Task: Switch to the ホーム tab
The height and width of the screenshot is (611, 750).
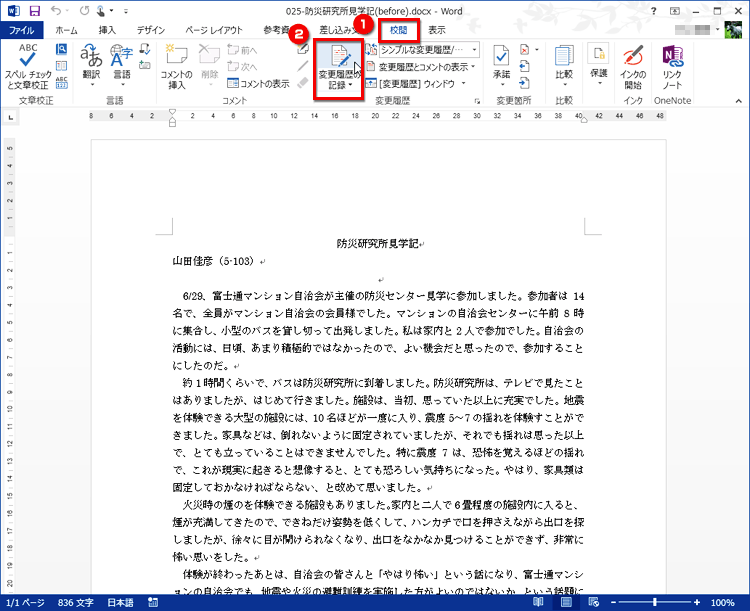Action: [x=66, y=30]
